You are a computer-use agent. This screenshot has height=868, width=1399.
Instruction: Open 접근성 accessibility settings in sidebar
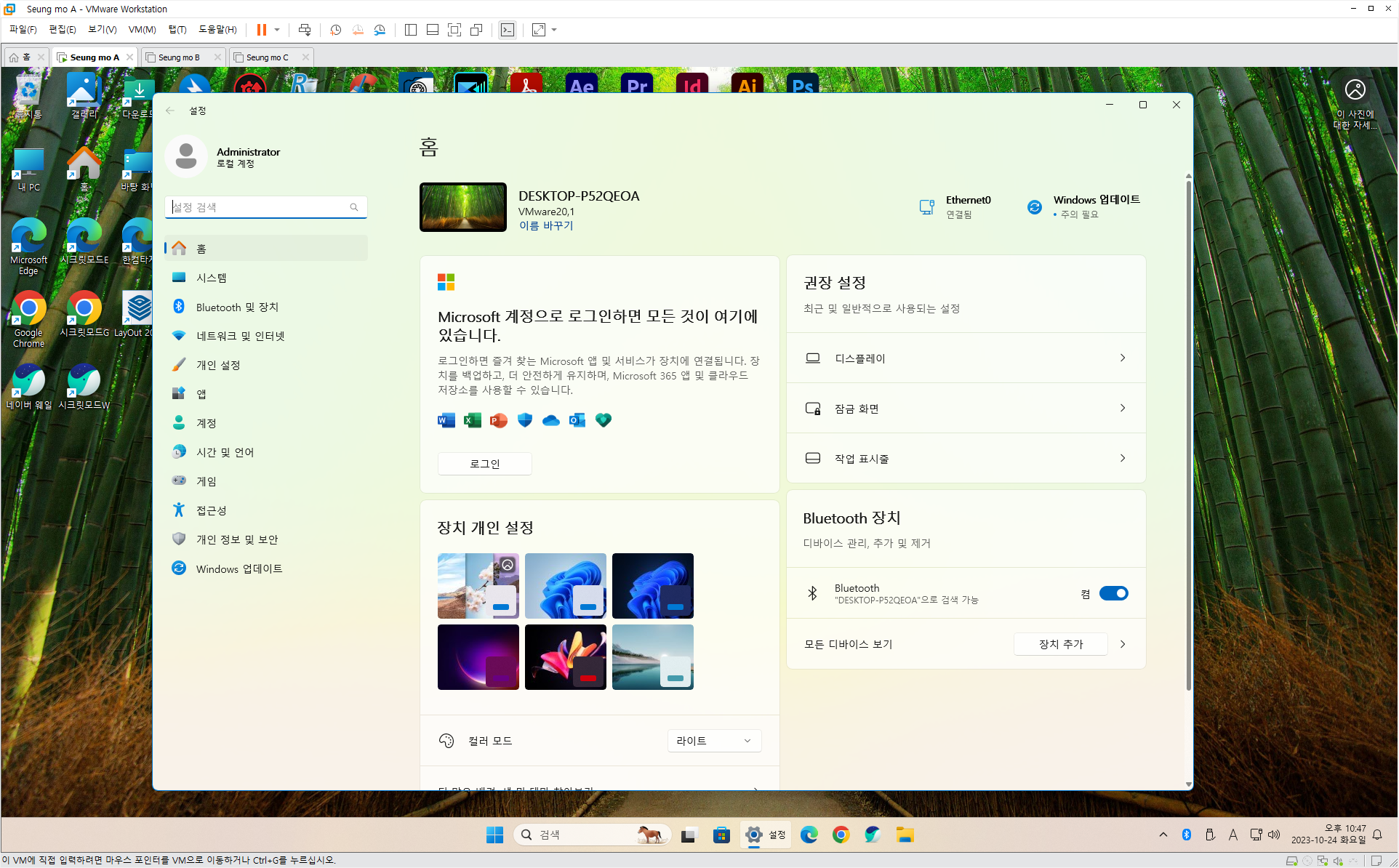[x=211, y=510]
